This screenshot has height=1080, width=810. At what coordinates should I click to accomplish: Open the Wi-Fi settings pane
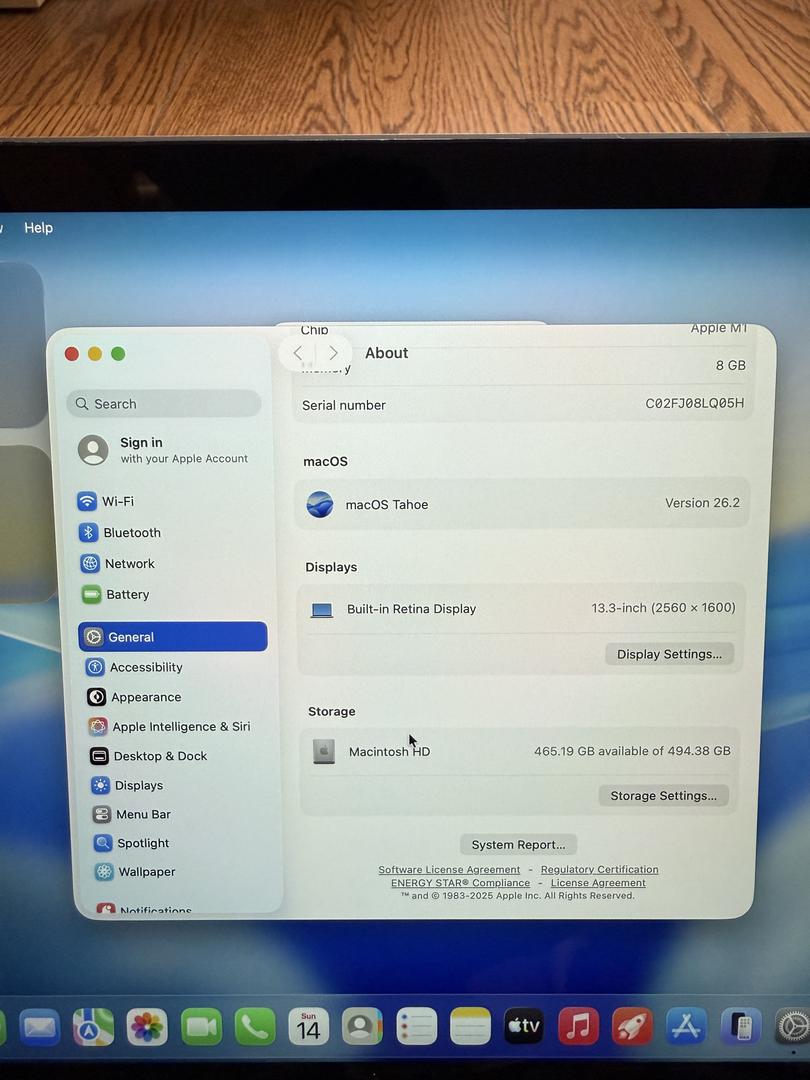(x=116, y=501)
